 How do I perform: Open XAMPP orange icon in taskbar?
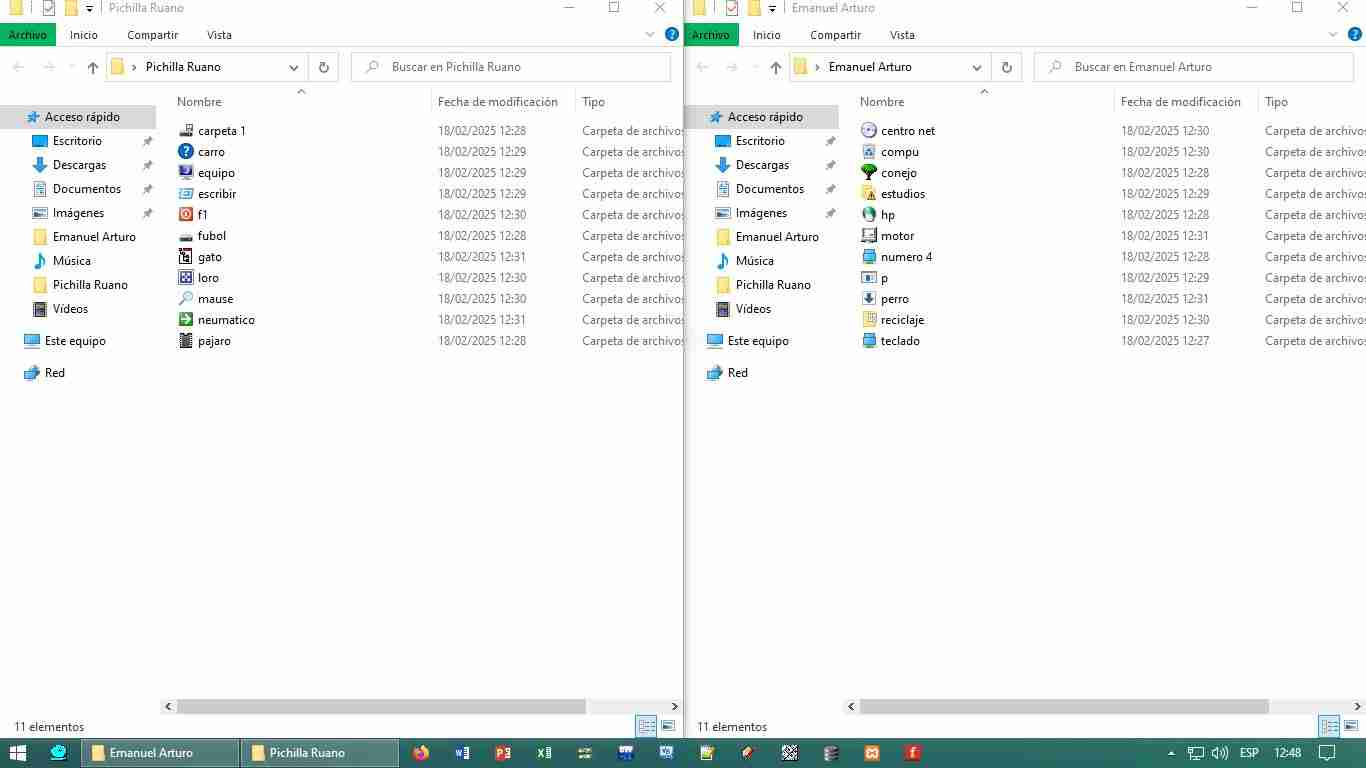pos(872,753)
